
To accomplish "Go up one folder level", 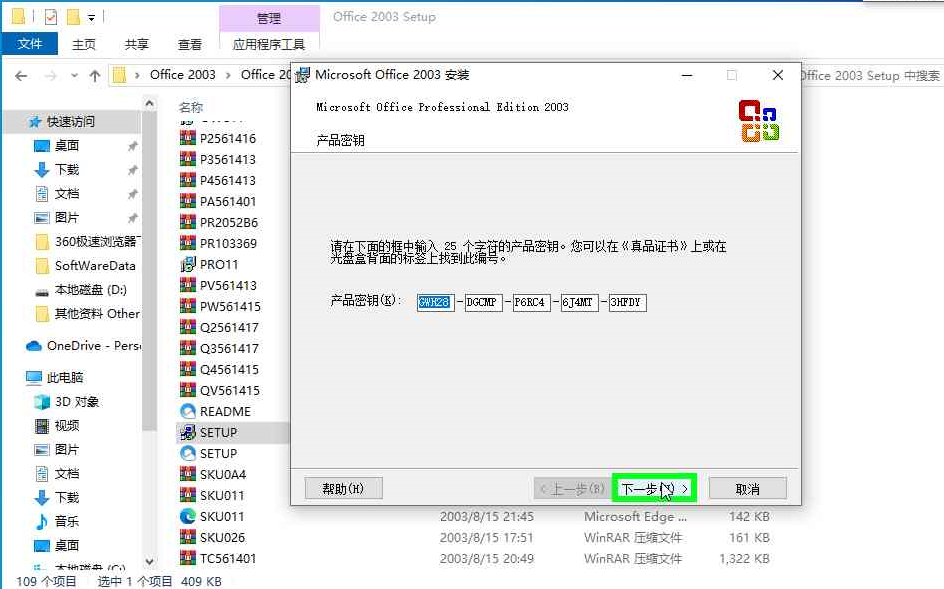I will point(95,76).
